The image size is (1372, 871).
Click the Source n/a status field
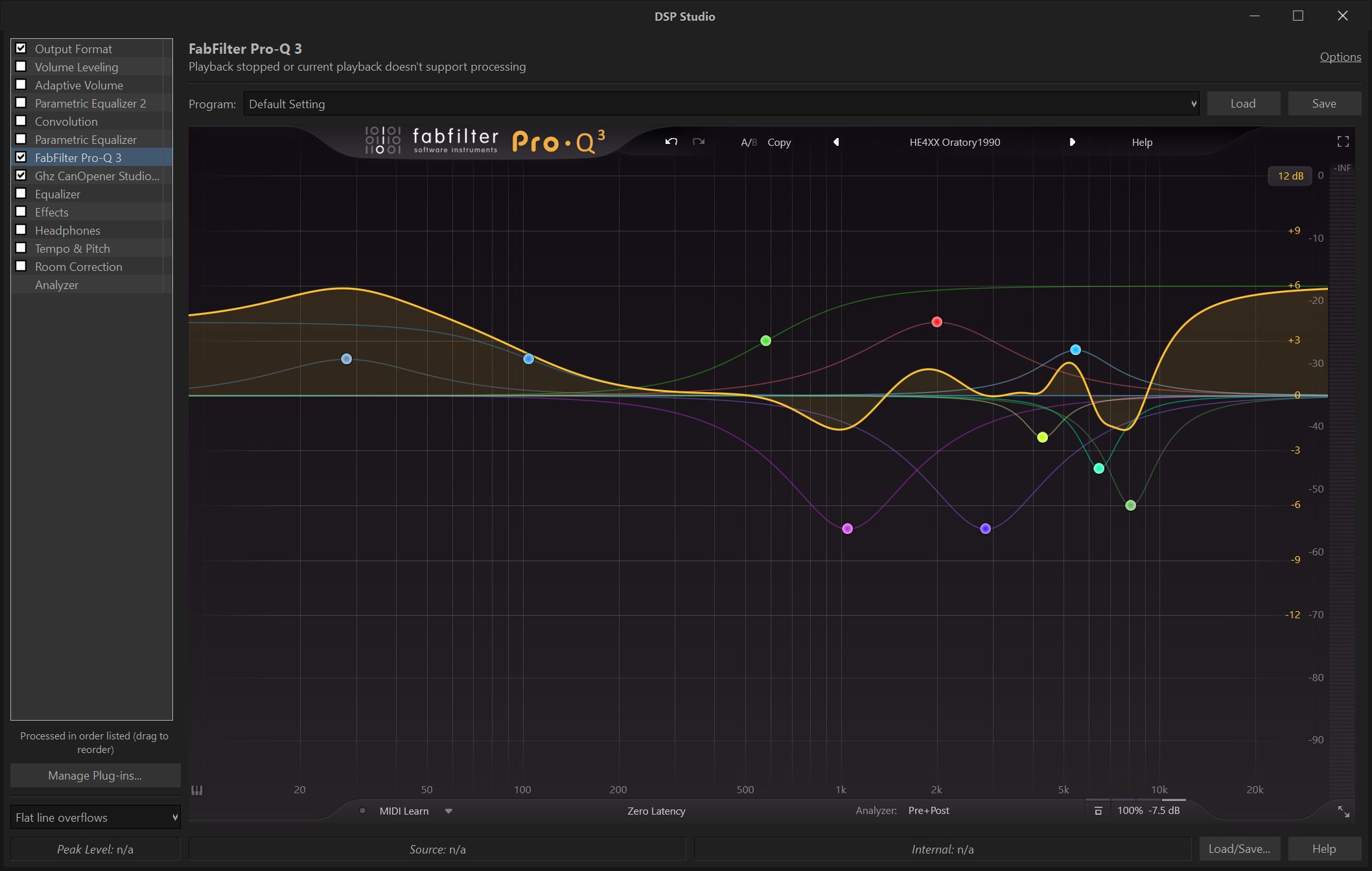[437, 849]
